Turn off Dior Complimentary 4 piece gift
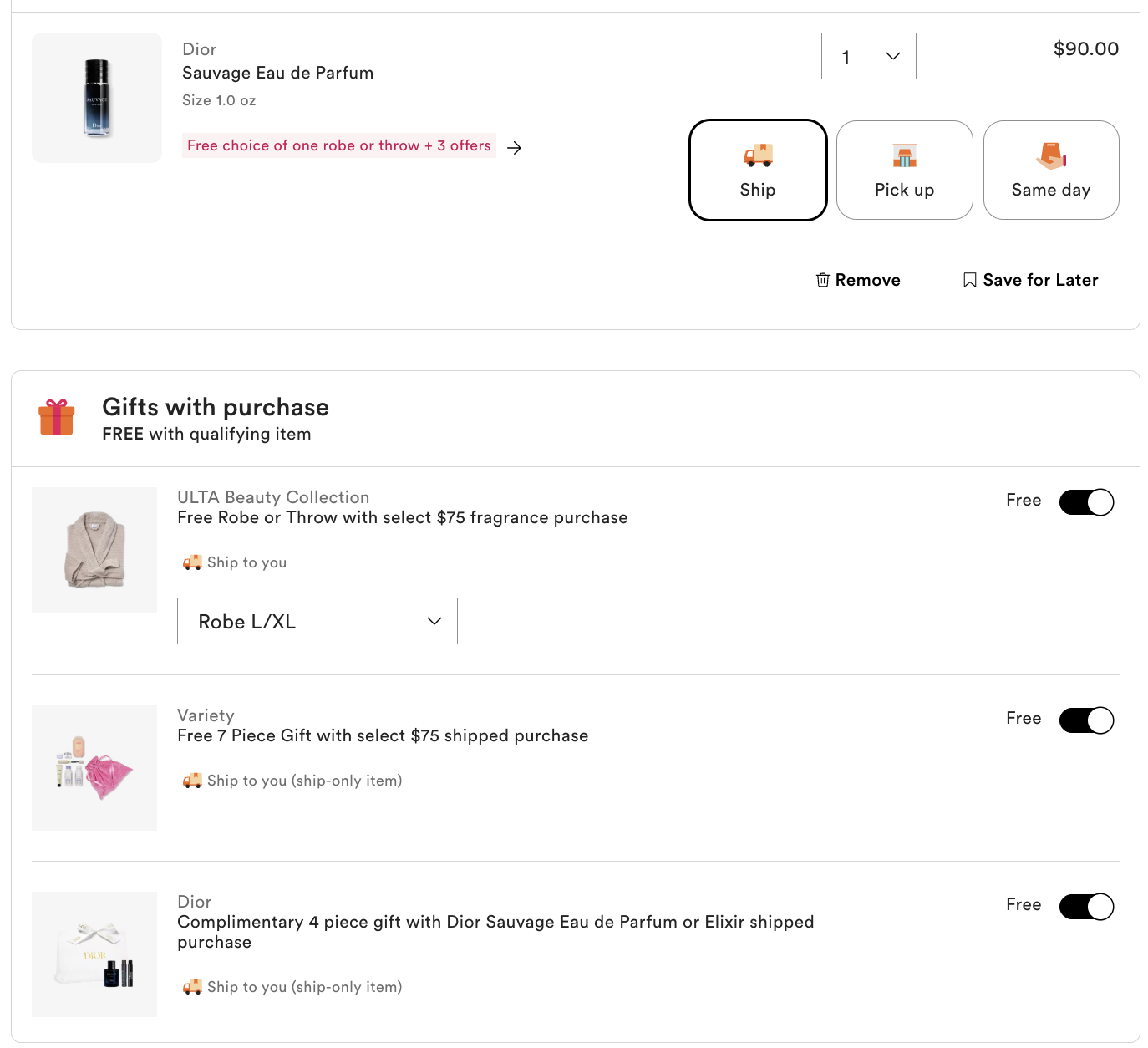 click(x=1086, y=907)
